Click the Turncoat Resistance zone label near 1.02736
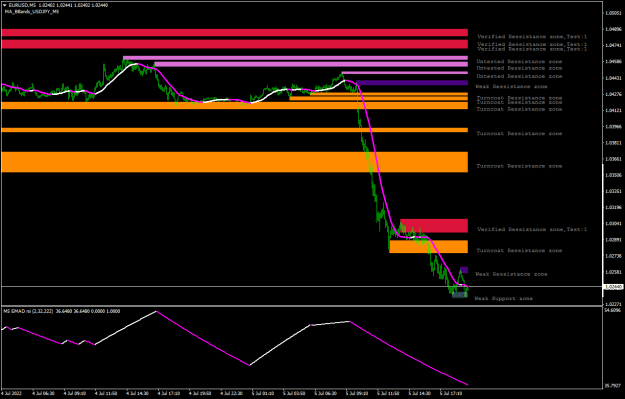This screenshot has width=625, height=399. (519, 250)
